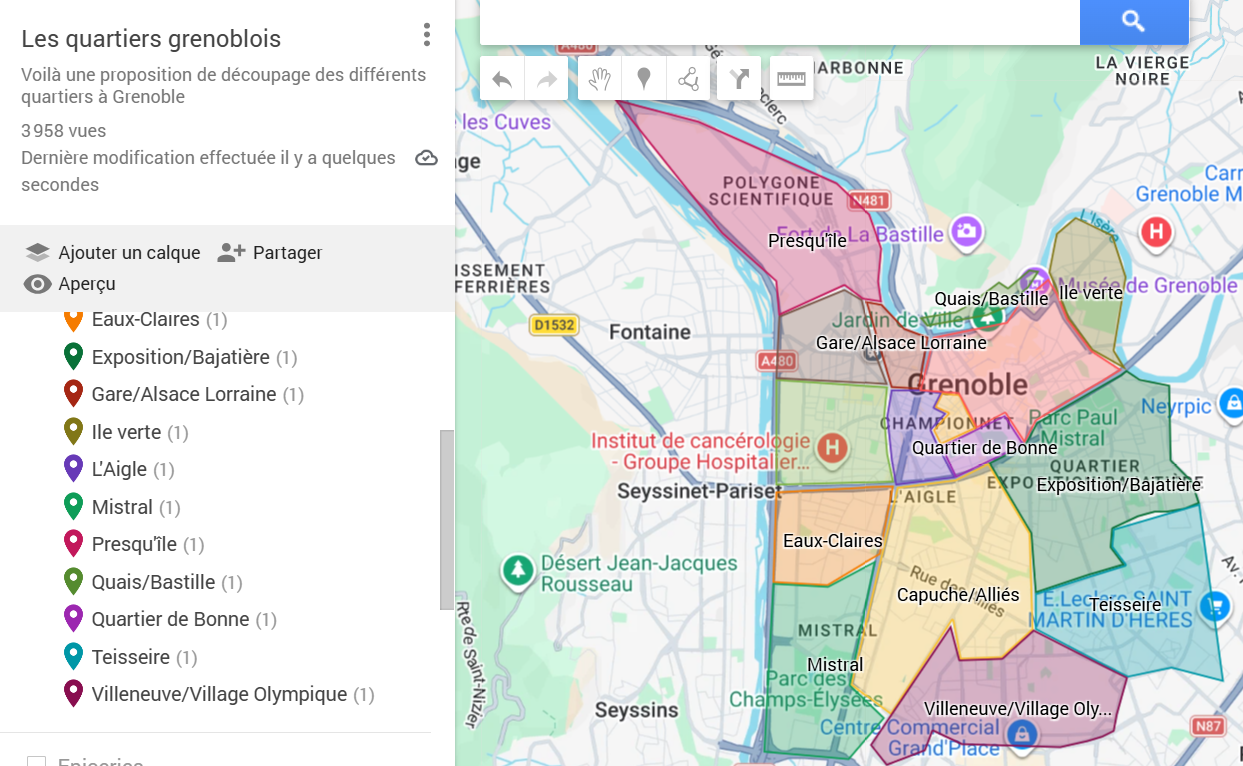Click the Villeneuve/Village Oly... map label
The width and height of the screenshot is (1243, 766).
coord(1017,710)
